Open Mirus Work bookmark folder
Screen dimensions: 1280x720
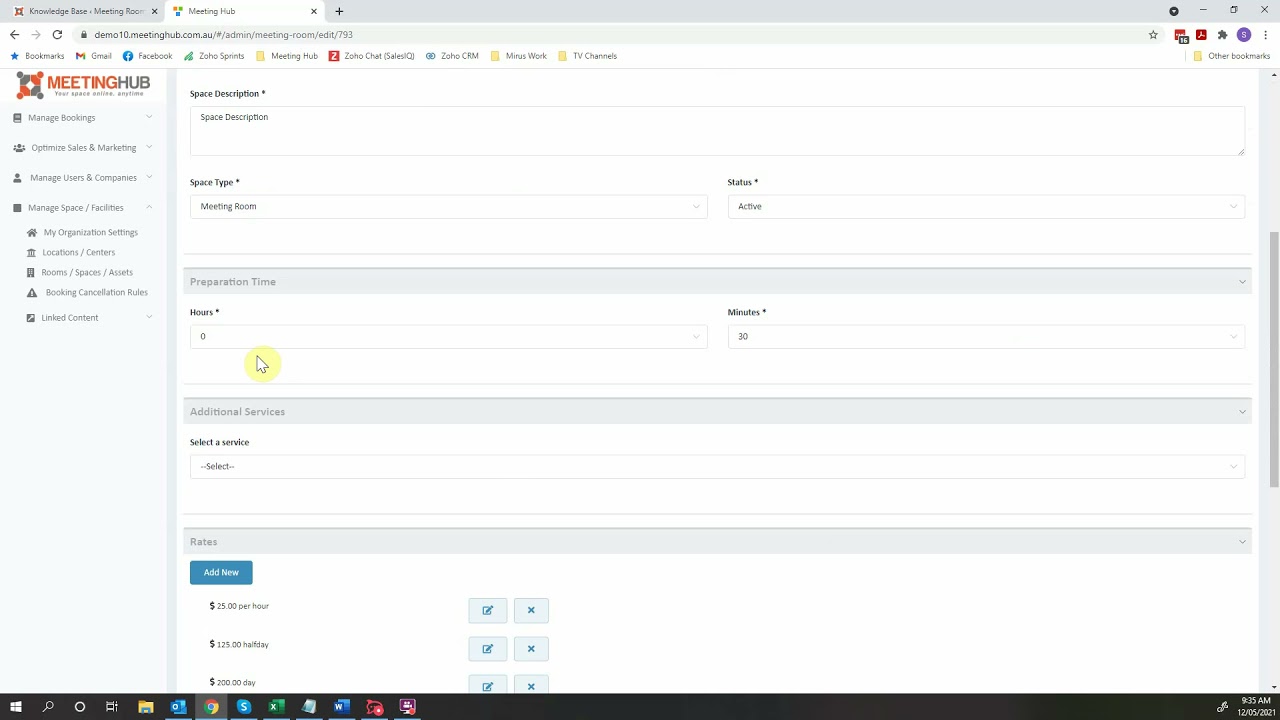pyautogui.click(x=519, y=56)
